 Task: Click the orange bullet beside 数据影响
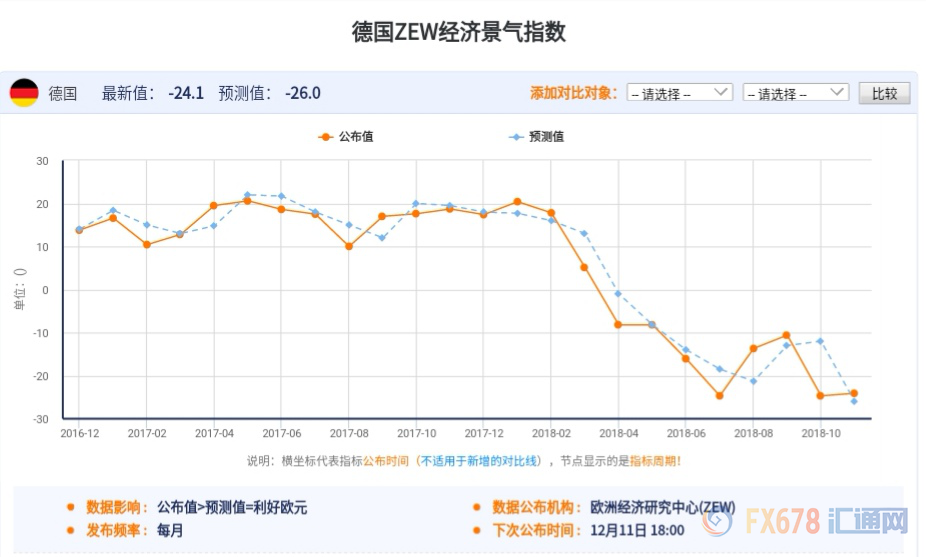pos(69,508)
